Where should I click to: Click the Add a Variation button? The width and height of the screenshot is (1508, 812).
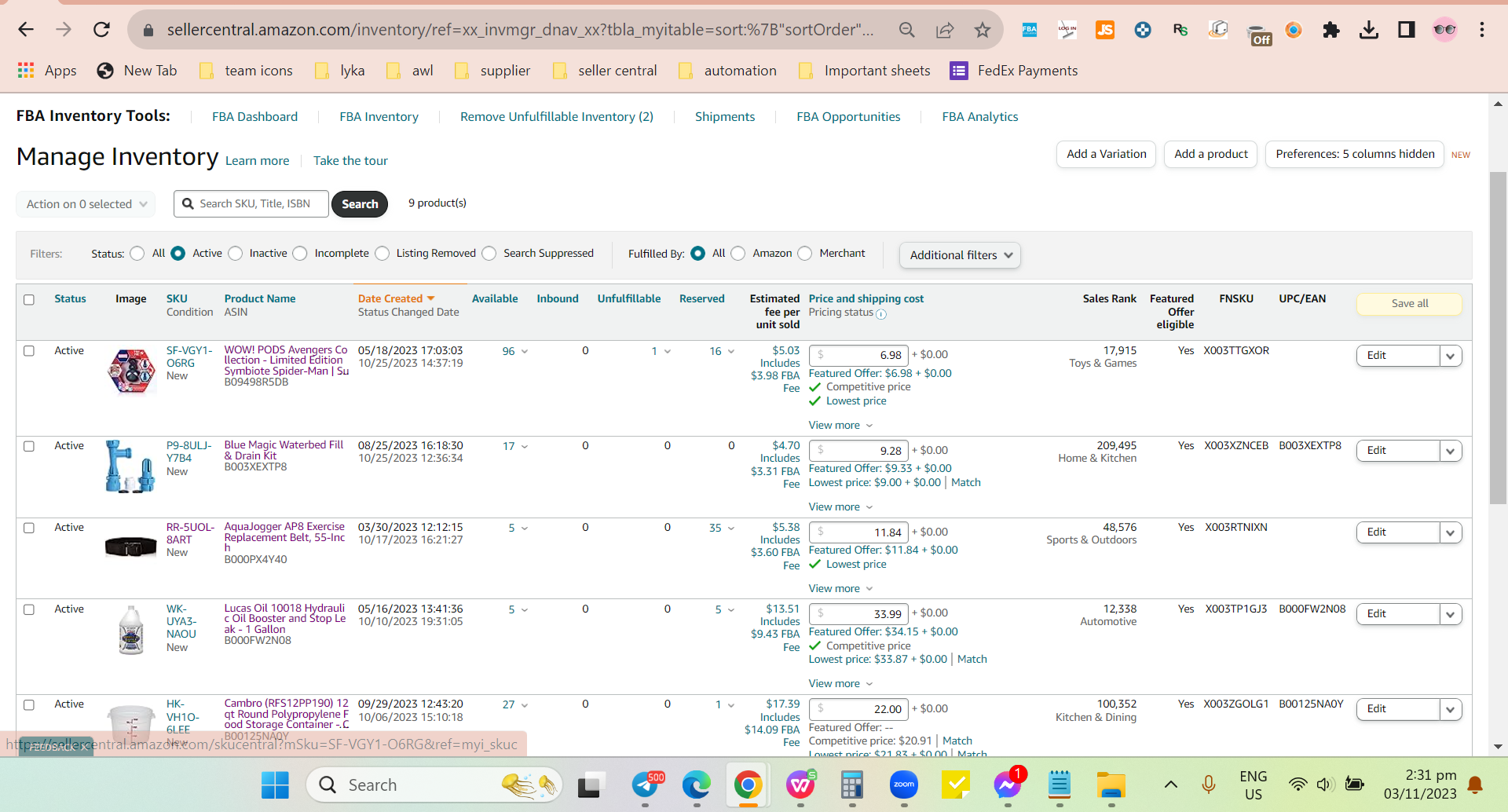click(1107, 154)
